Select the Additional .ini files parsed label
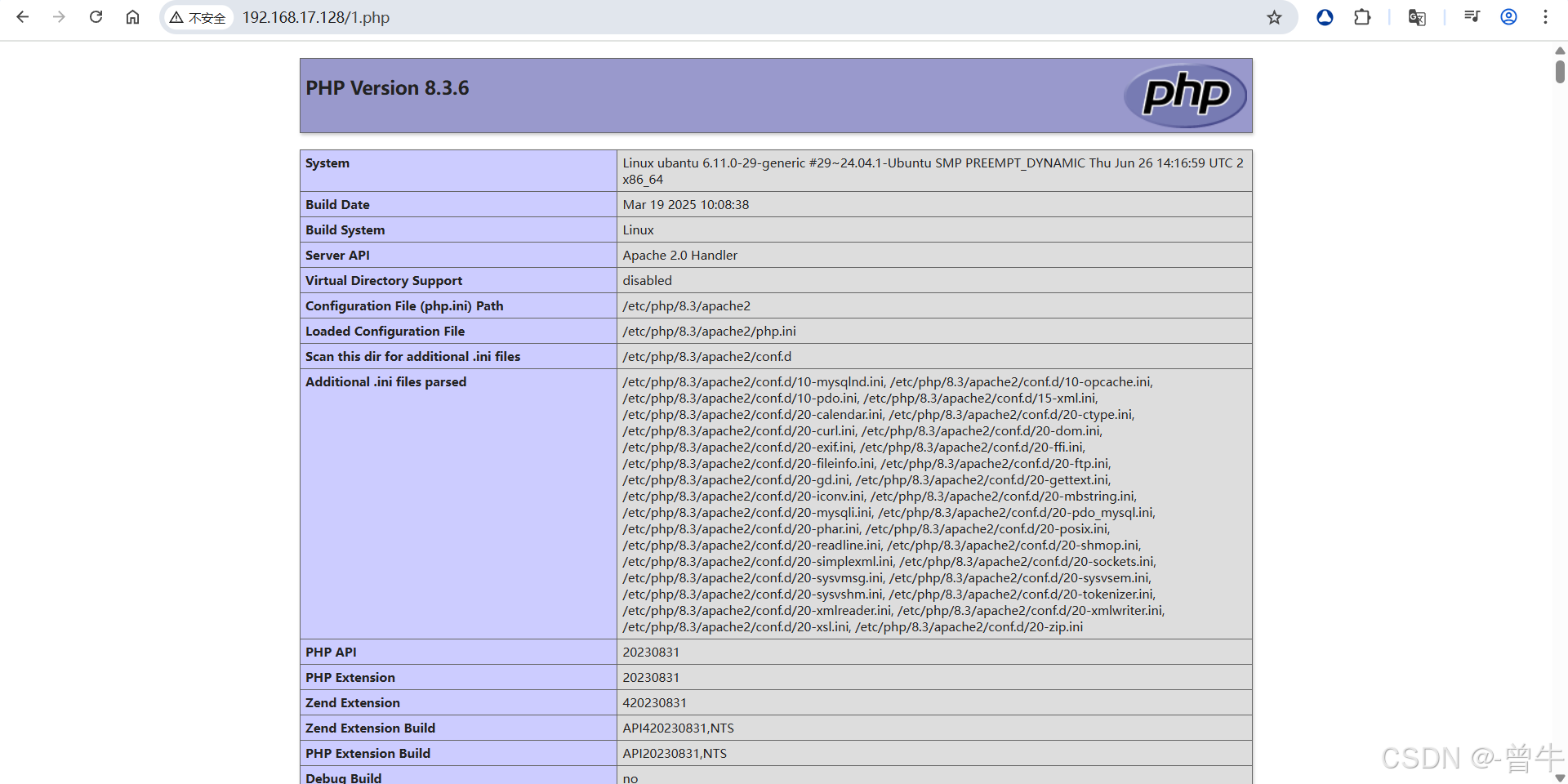 click(385, 382)
